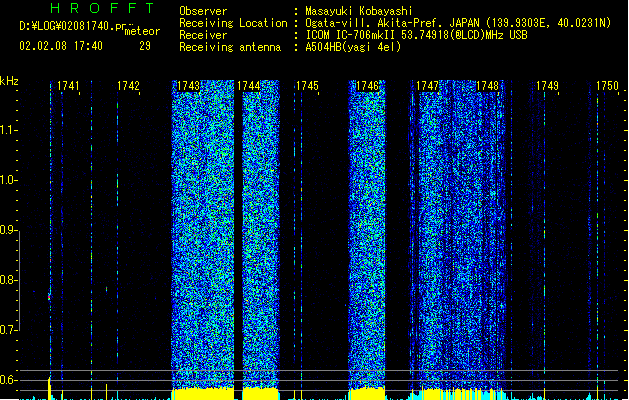
Task: Click the Receiving Location label
Action: (233, 23)
